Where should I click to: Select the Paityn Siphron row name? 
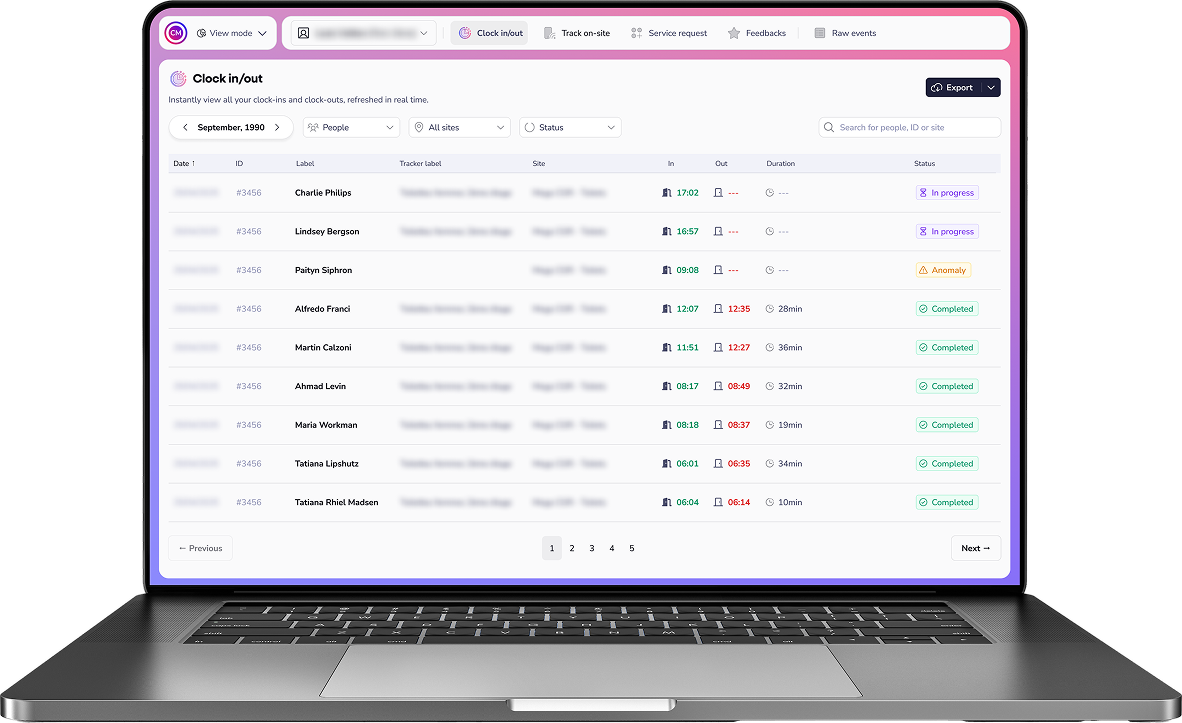click(x=323, y=270)
